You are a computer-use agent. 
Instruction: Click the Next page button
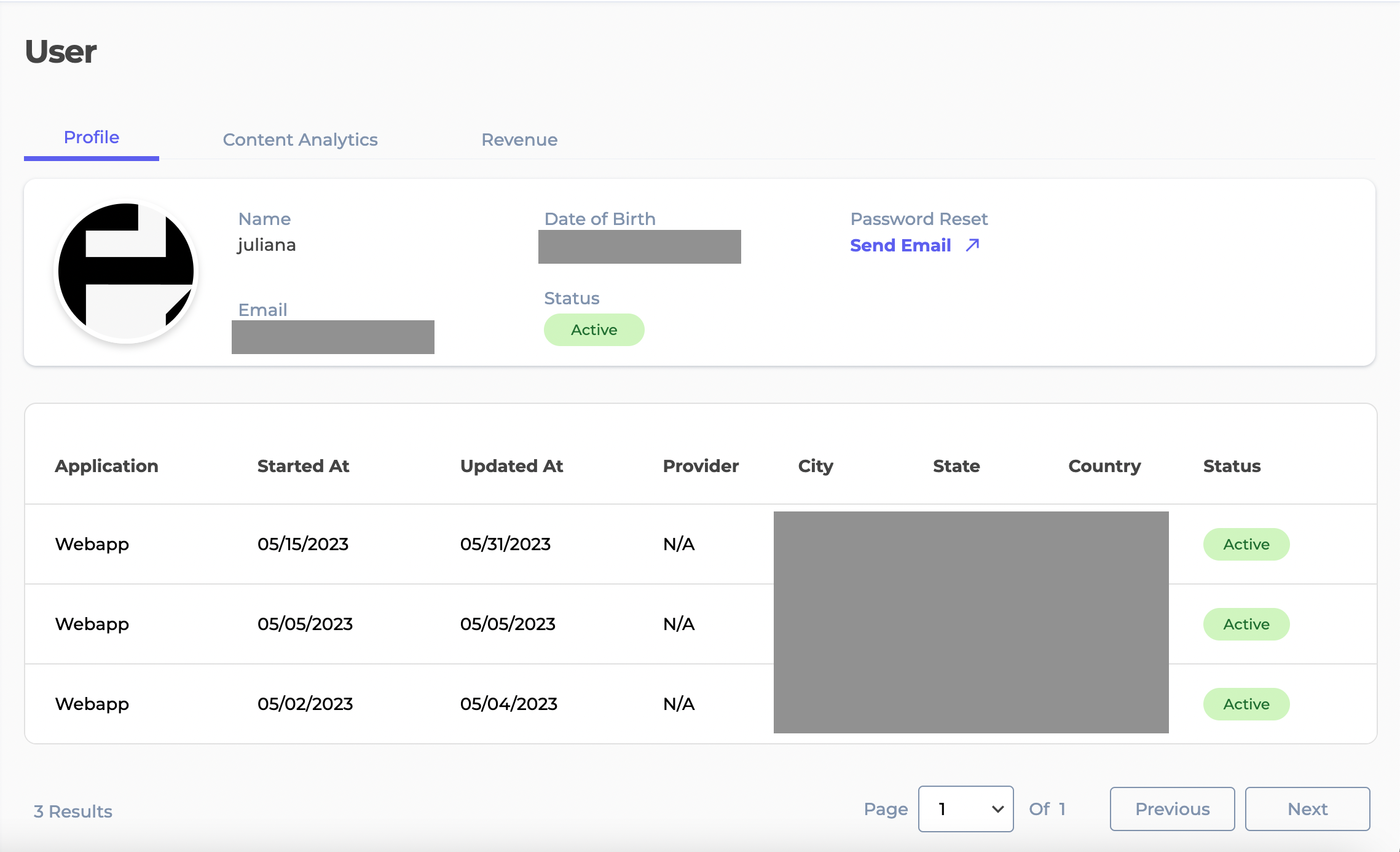[1307, 808]
